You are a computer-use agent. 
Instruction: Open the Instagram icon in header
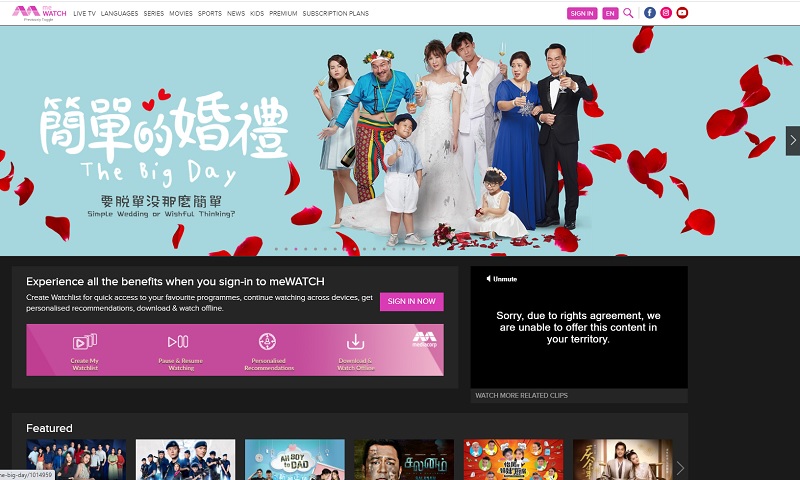tap(666, 13)
